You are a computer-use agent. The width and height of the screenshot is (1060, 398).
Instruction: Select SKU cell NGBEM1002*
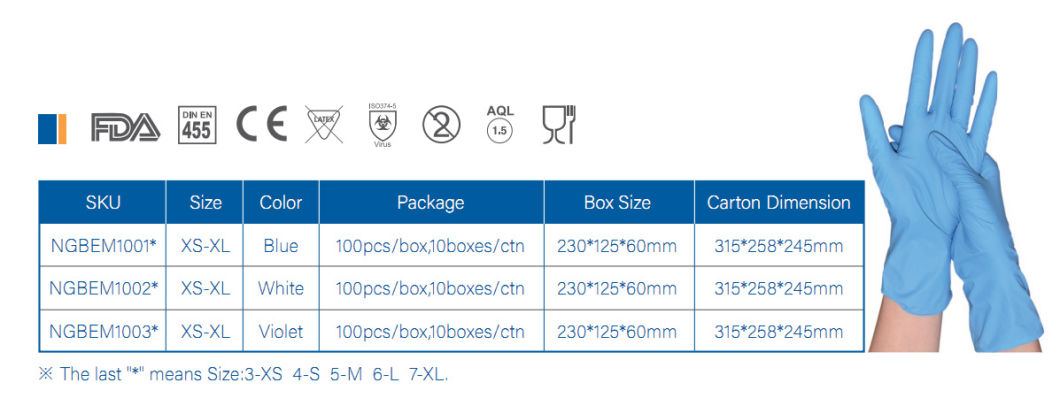tap(103, 289)
